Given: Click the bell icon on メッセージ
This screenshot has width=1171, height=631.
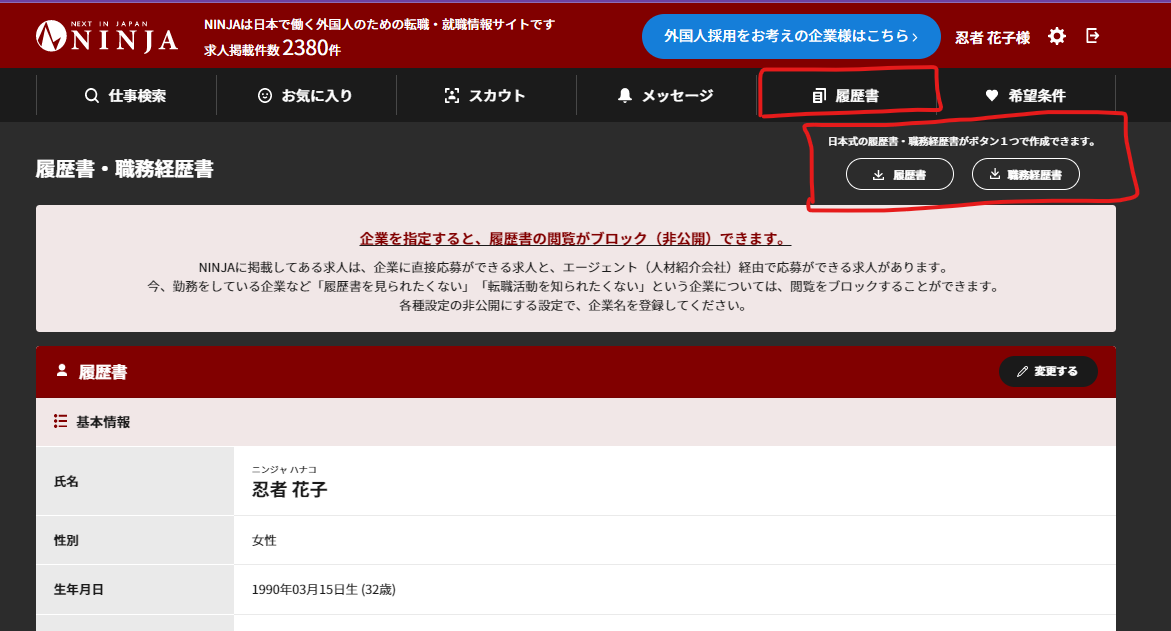Looking at the screenshot, I should pyautogui.click(x=625, y=95).
